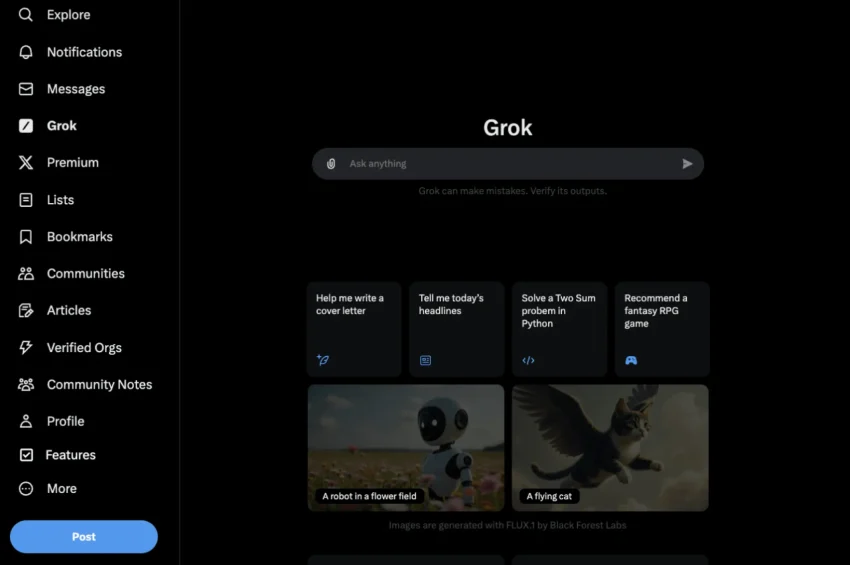The width and height of the screenshot is (850, 565).
Task: Click the Bookmarks ribbon icon
Action: (x=26, y=237)
